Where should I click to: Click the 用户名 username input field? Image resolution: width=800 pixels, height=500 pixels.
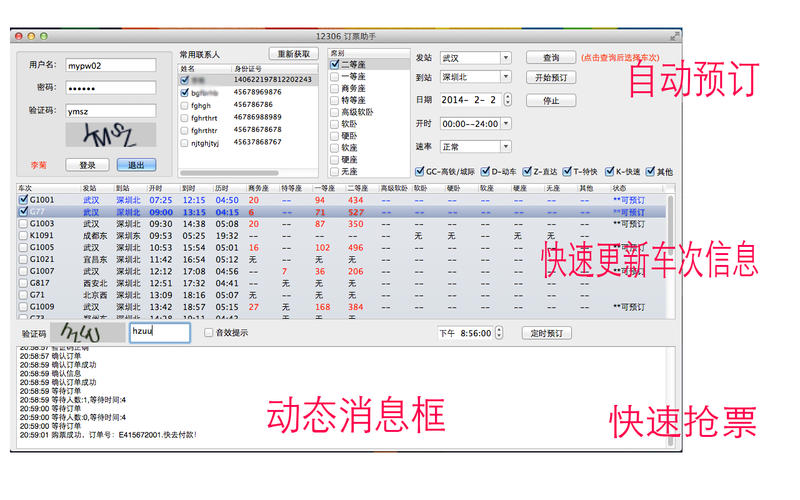[111, 65]
